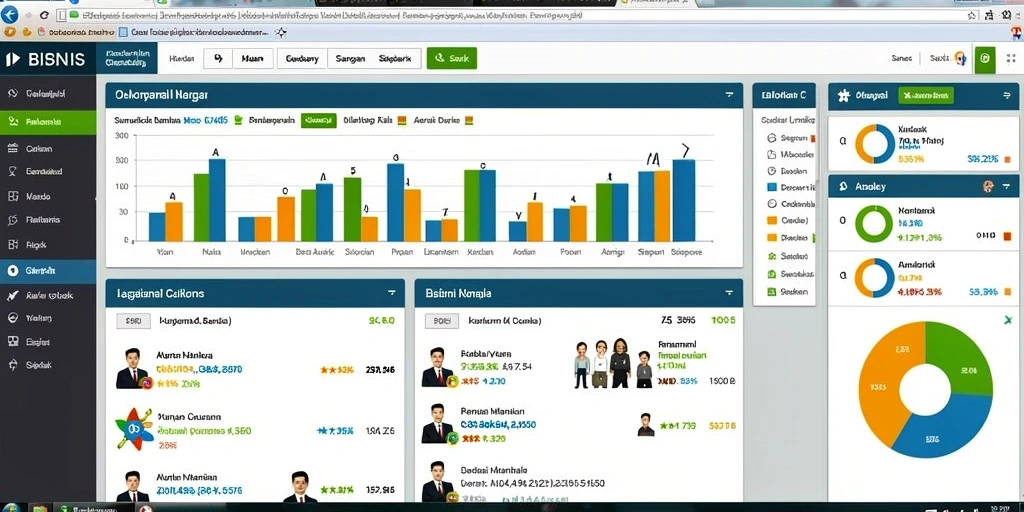The image size is (1024, 512).
Task: Click the green button in the chart legend row
Action: [x=319, y=120]
